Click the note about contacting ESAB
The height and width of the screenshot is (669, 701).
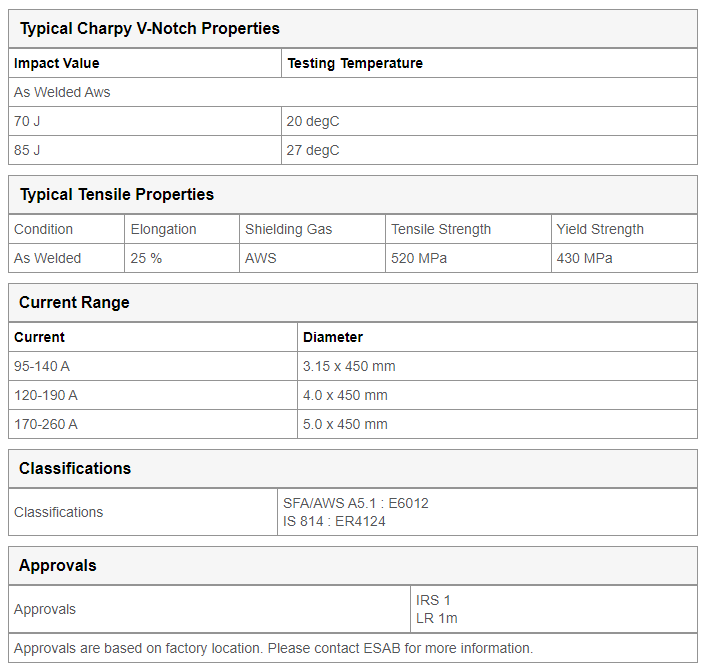(273, 648)
